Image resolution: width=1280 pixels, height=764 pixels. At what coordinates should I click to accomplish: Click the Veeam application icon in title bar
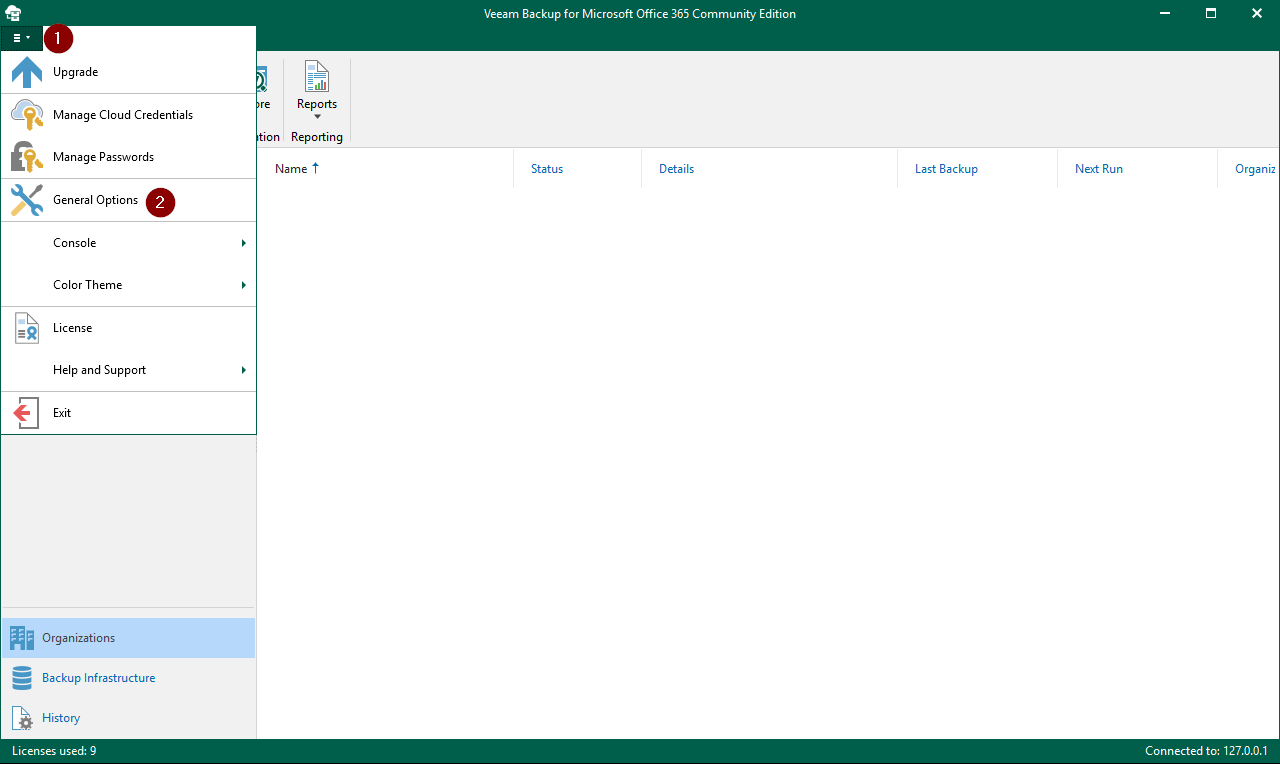click(x=14, y=13)
